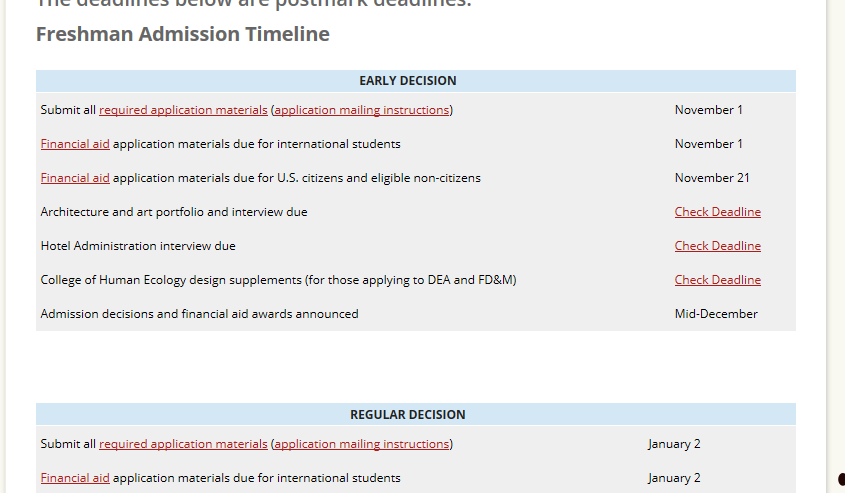
Task: Click the Admission decisions and financial aid awards row
Action: [x=199, y=314]
